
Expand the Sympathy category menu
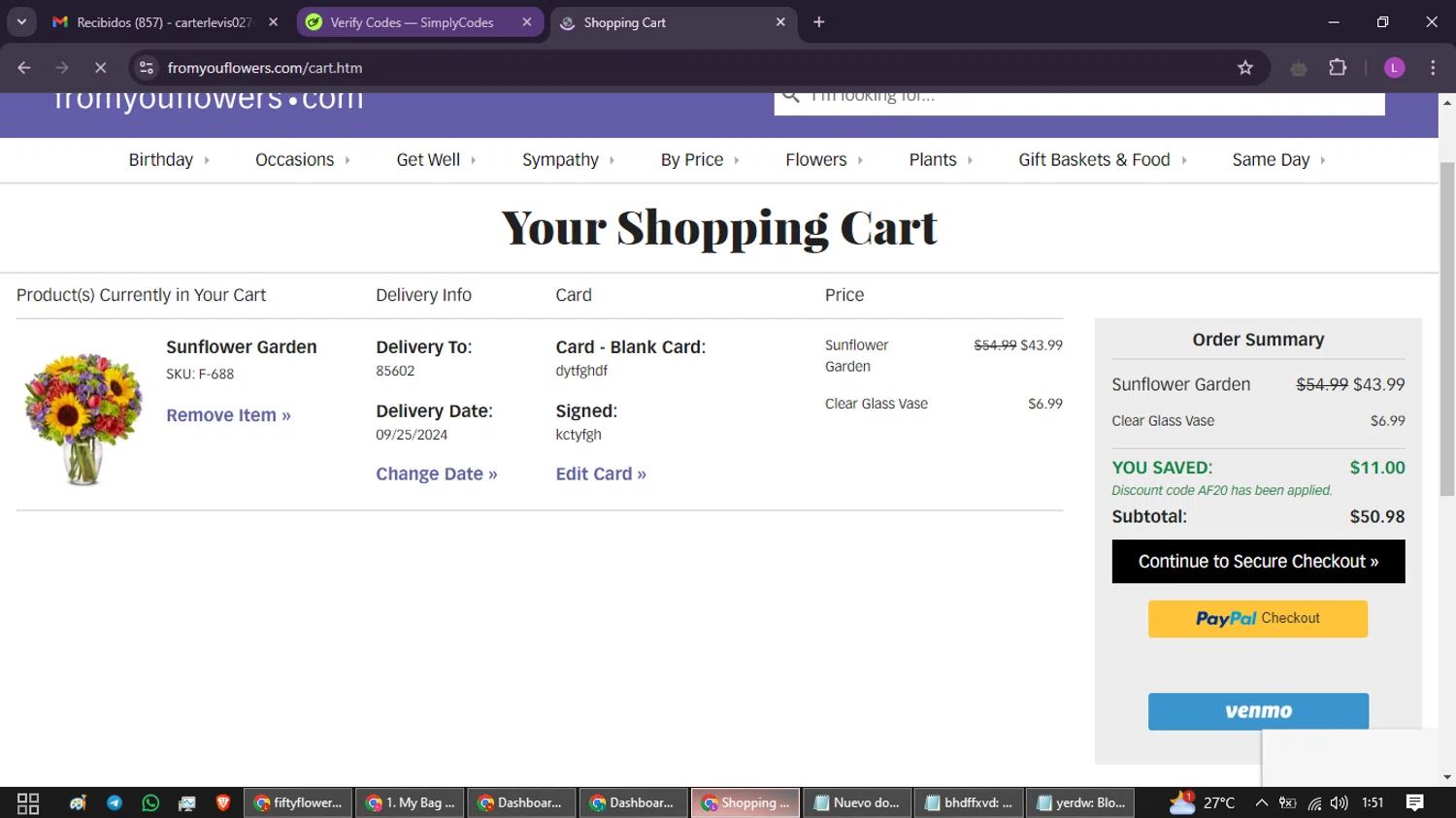(568, 160)
